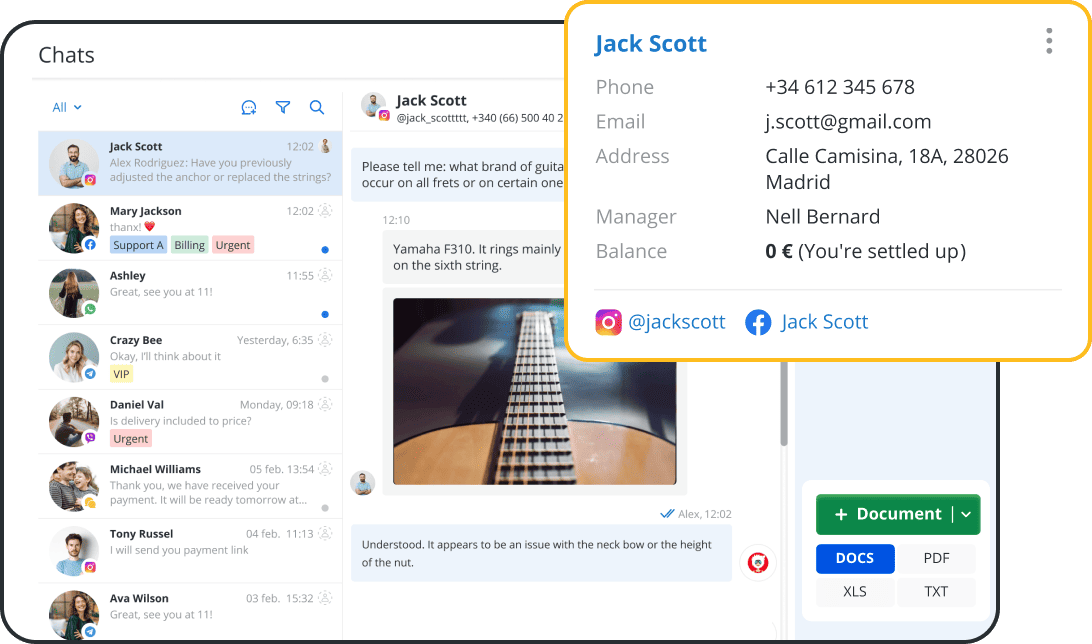
Task: Click the Telegram badge on Crazy Bee's avatar
Action: (x=90, y=372)
